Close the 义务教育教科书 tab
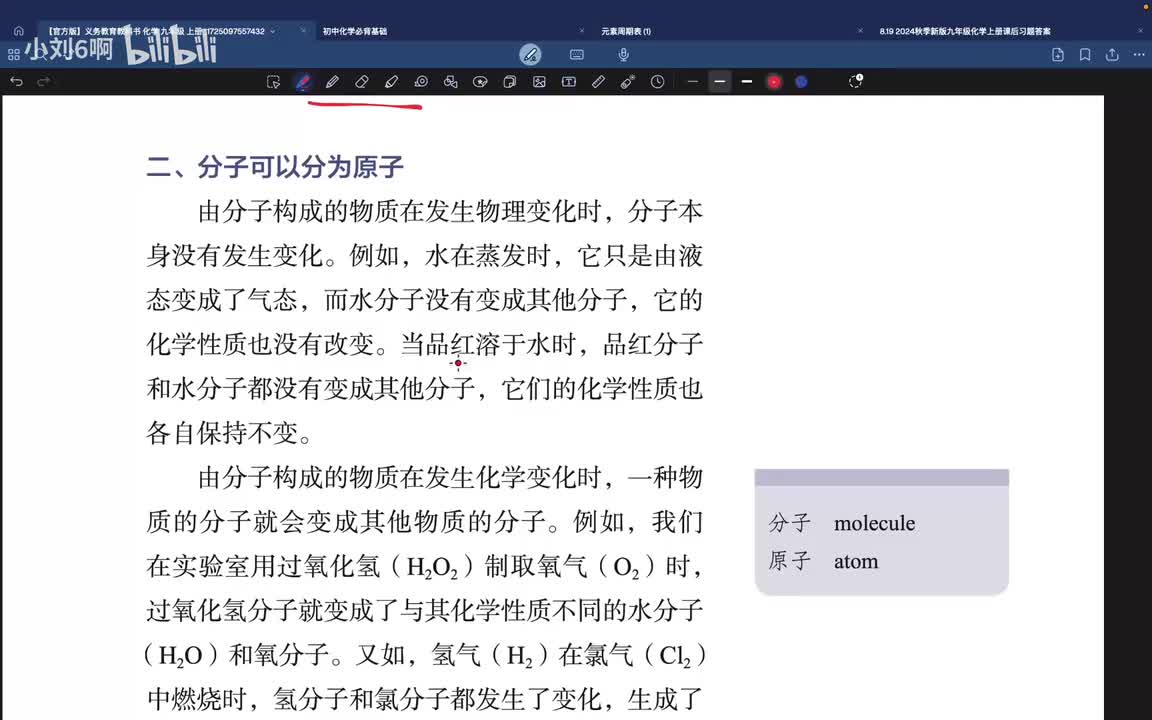The width and height of the screenshot is (1152, 720). [303, 31]
